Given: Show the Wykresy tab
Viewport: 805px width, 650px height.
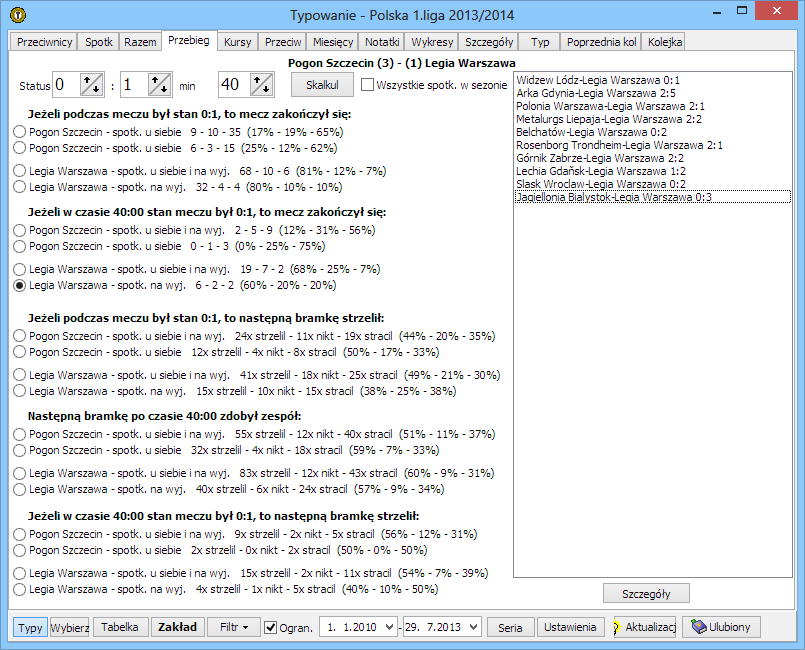Looking at the screenshot, I should (432, 42).
